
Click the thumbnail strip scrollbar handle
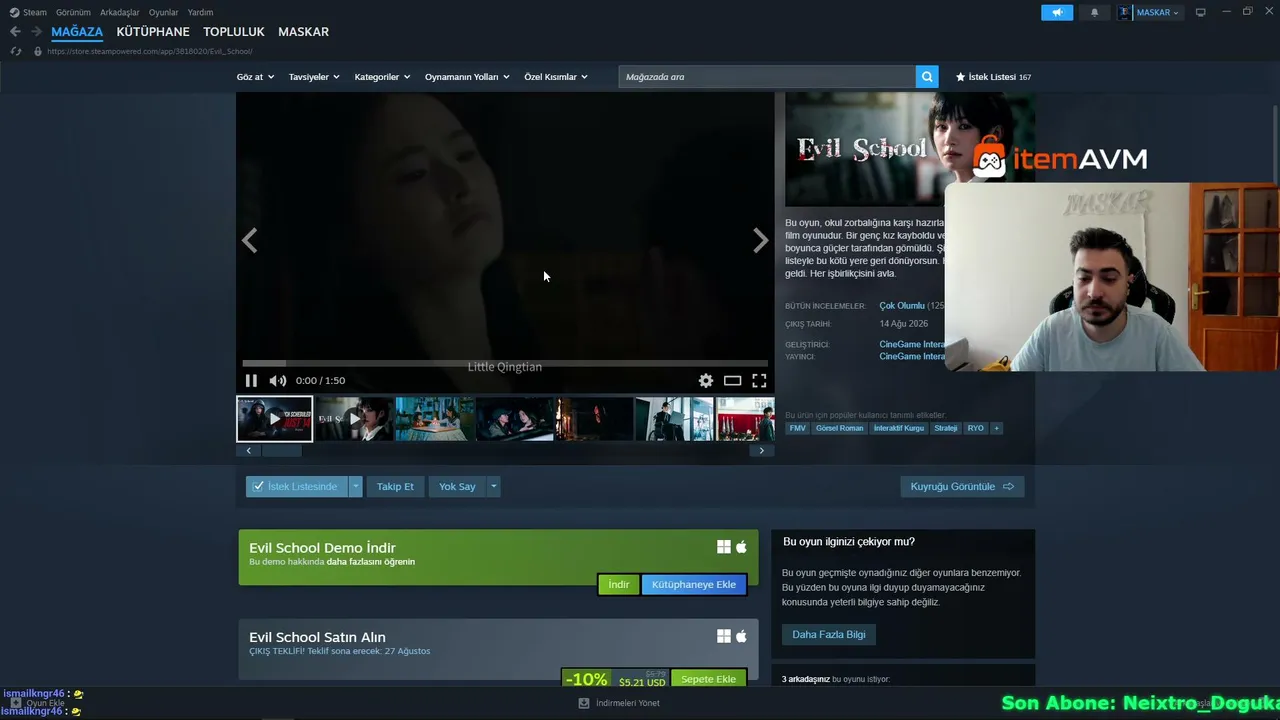coord(281,451)
